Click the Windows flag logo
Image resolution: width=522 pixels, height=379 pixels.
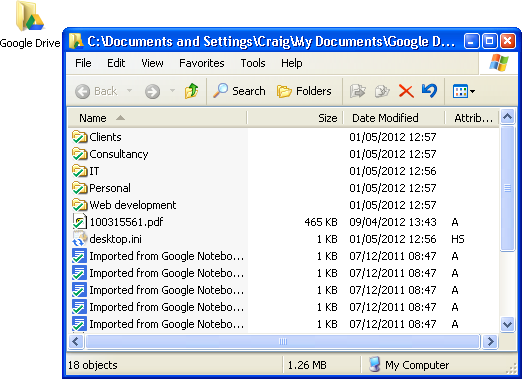coord(499,63)
